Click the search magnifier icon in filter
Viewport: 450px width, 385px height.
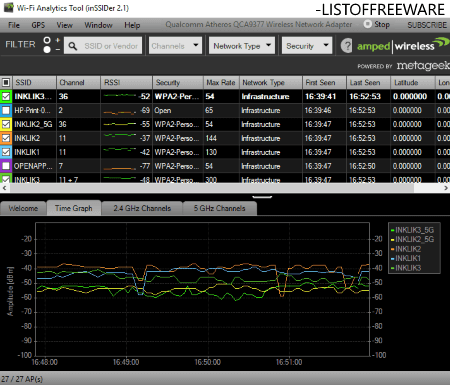tap(72, 46)
